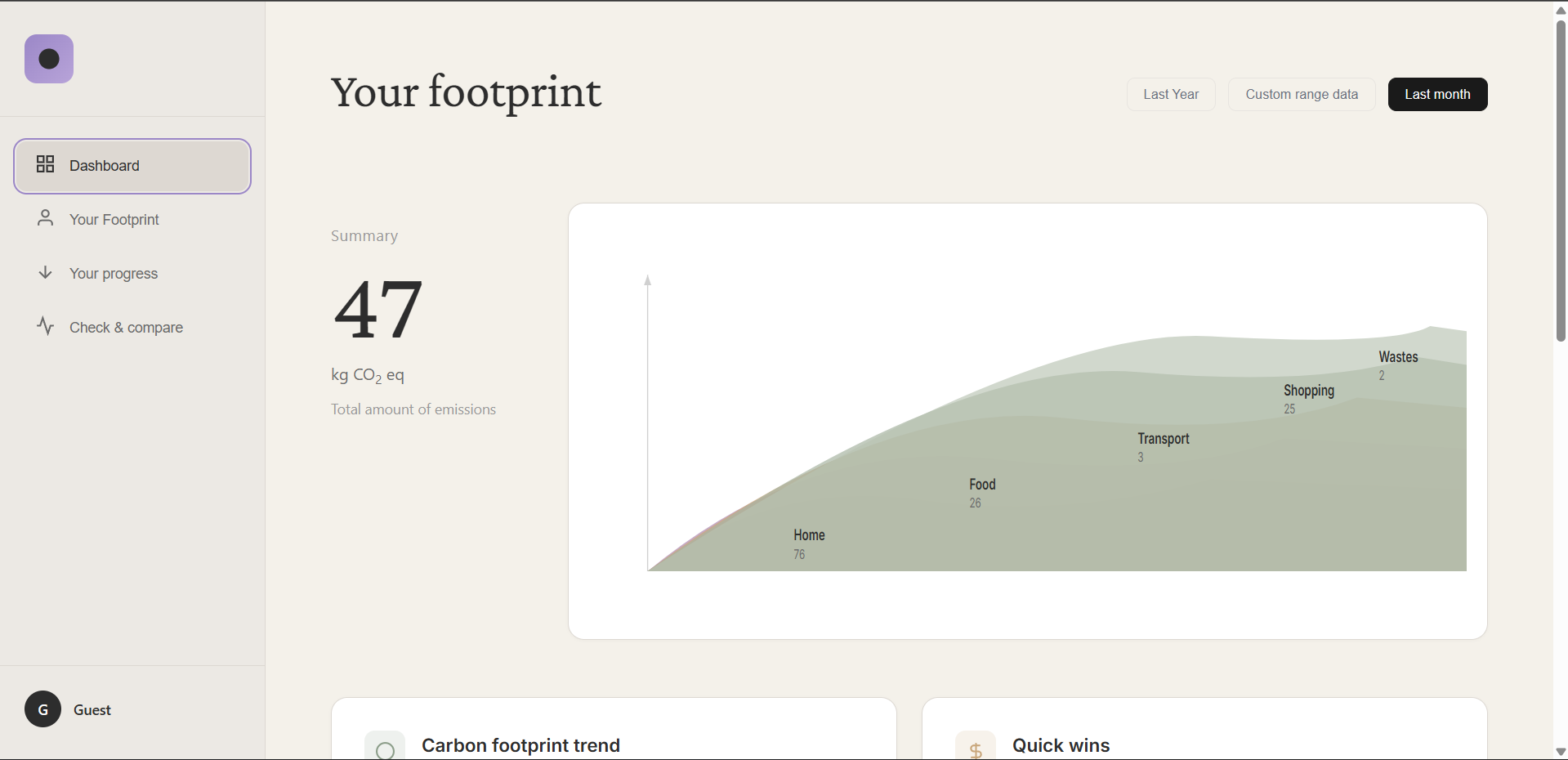Click the Home 76 label in the chart

[809, 543]
